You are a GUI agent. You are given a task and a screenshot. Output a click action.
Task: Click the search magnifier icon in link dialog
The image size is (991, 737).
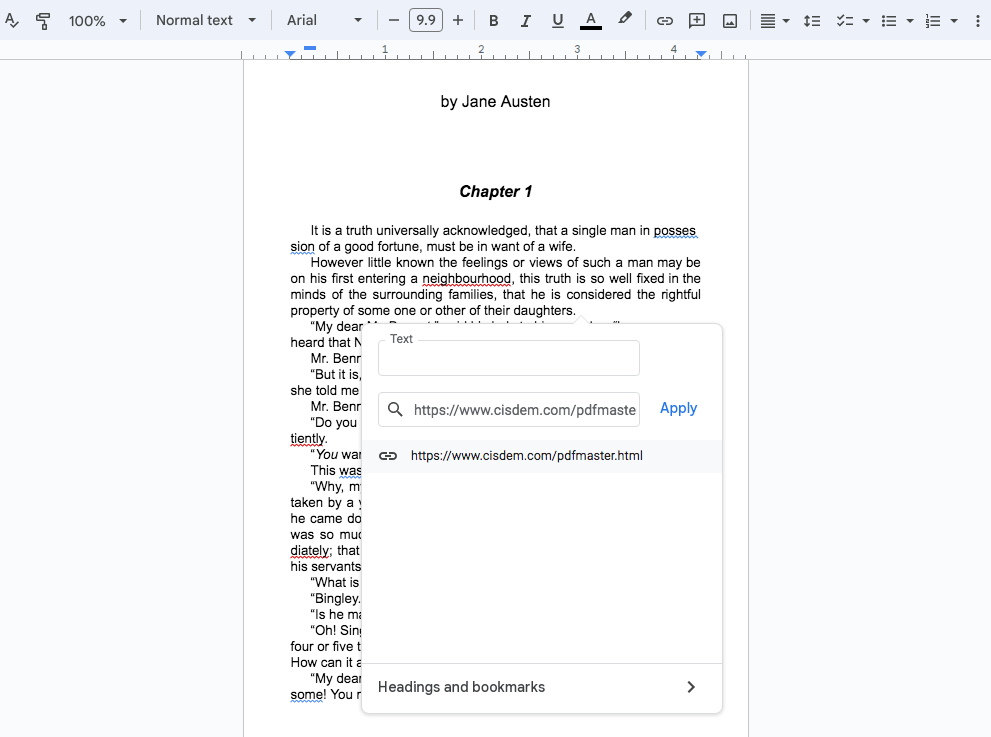395,410
